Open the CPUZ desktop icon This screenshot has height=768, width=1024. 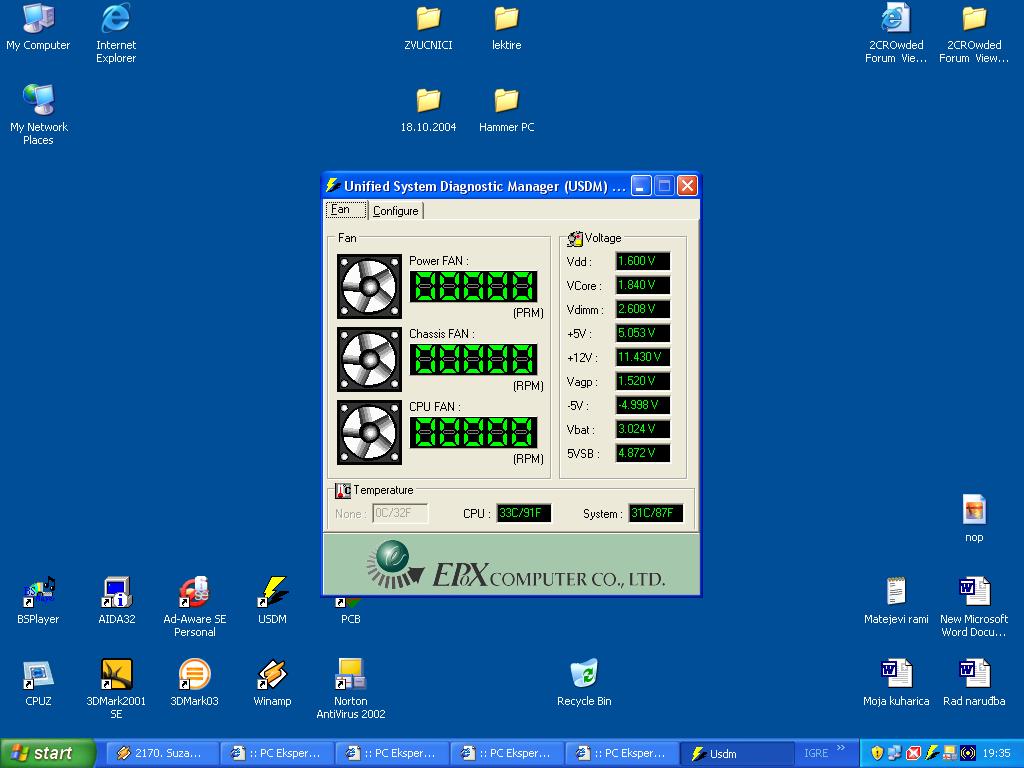pos(38,676)
